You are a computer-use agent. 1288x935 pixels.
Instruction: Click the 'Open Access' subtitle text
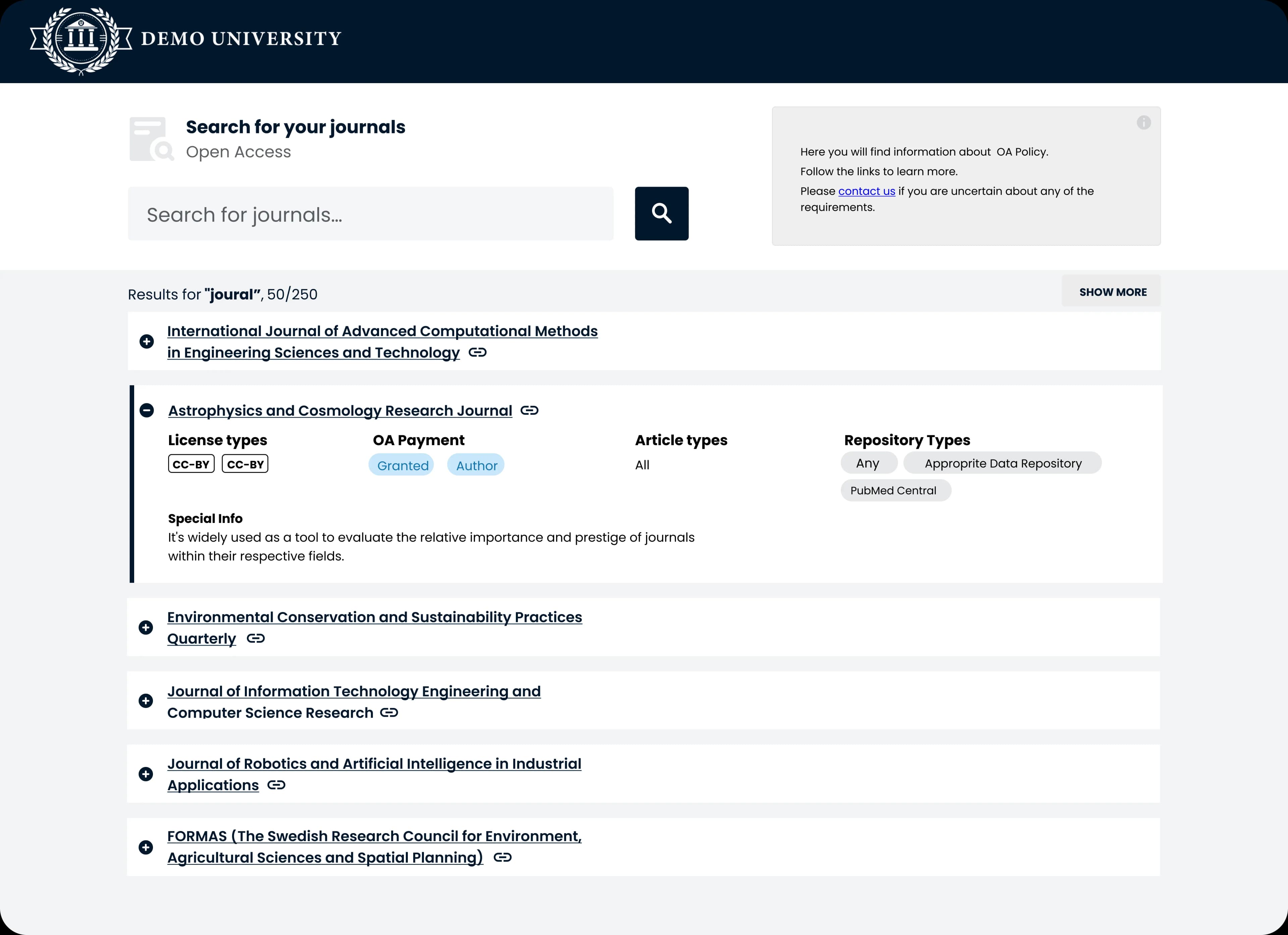pyautogui.click(x=238, y=152)
